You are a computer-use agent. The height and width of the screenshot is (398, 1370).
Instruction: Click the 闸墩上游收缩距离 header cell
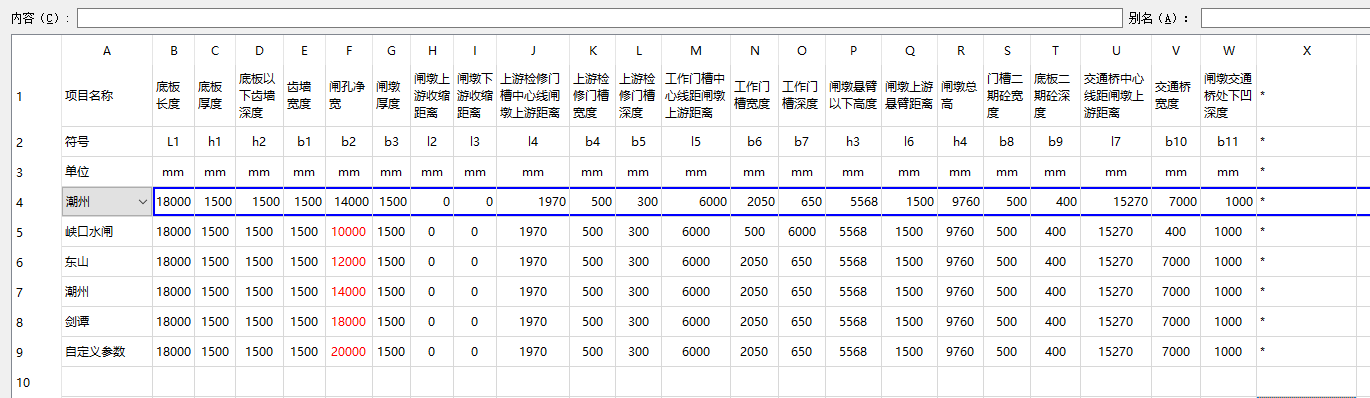pos(432,97)
